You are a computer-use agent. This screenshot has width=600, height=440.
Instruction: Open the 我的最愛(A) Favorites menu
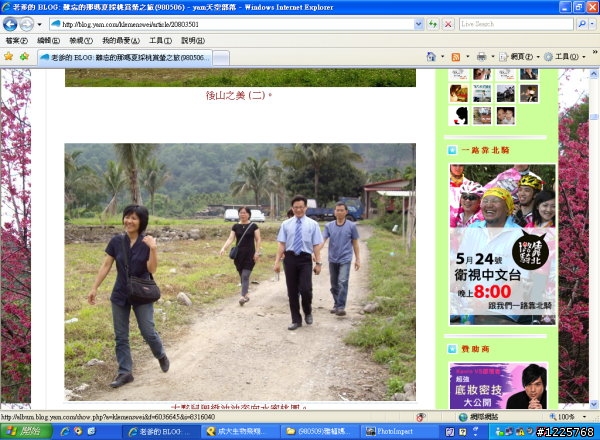(x=121, y=40)
